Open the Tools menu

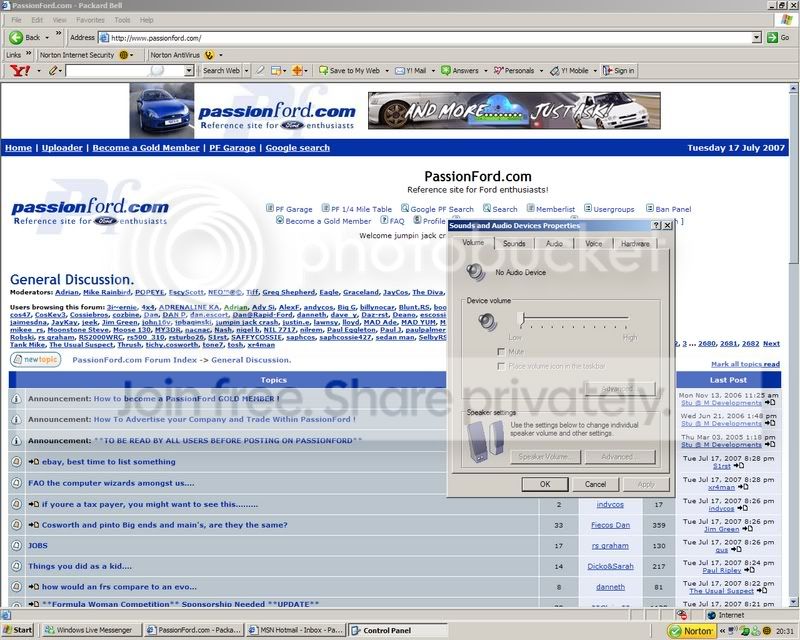point(122,20)
